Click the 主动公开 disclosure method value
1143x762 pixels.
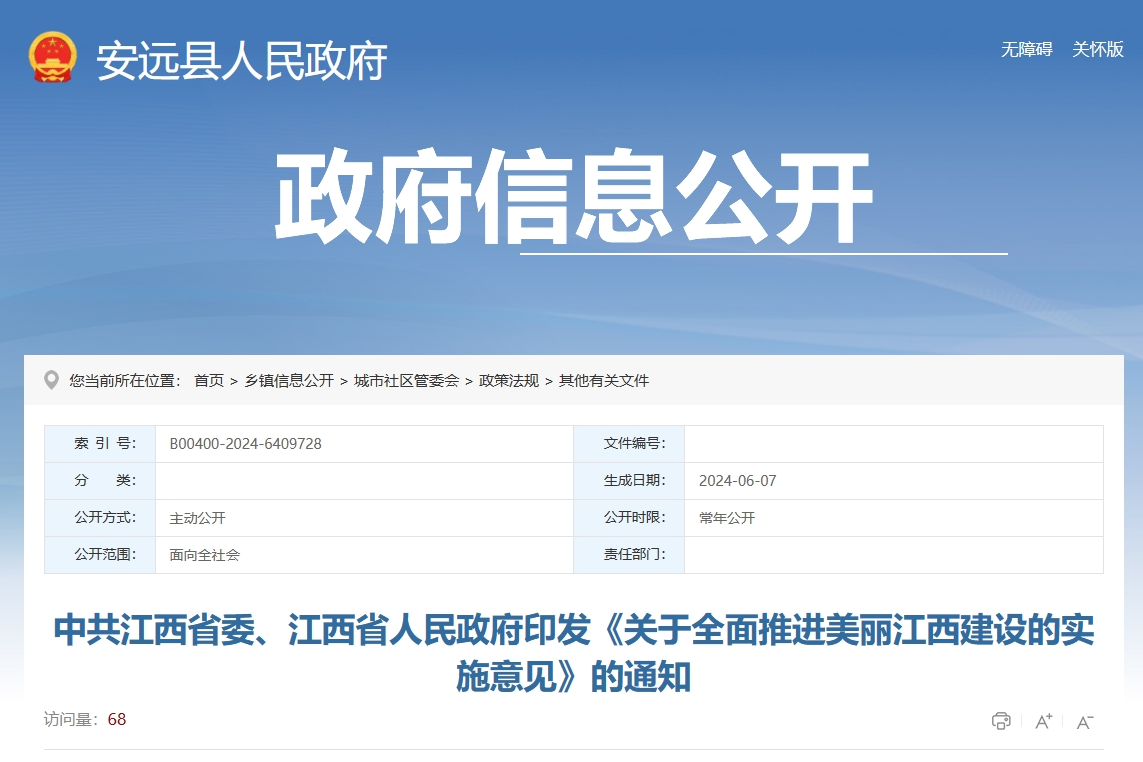click(x=198, y=518)
